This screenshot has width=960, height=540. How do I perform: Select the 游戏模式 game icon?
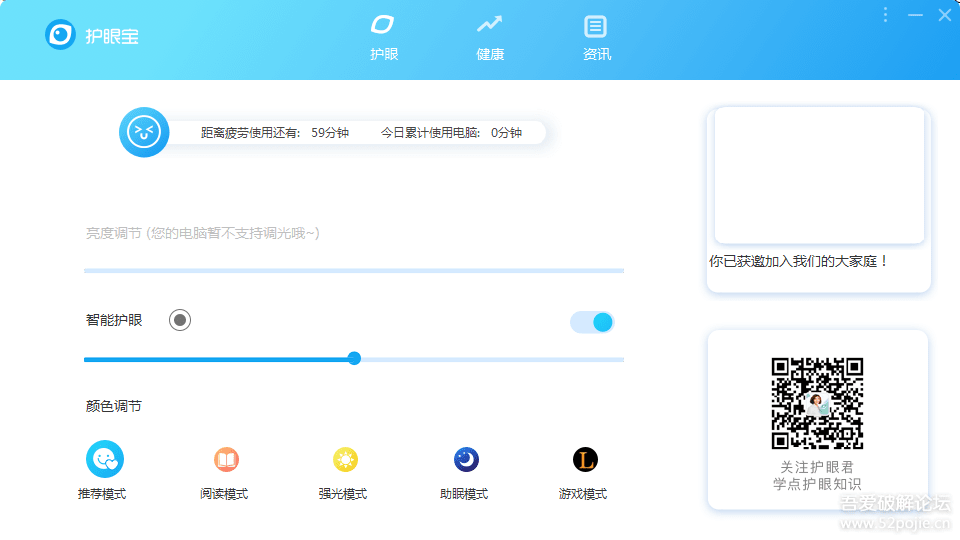click(x=585, y=460)
